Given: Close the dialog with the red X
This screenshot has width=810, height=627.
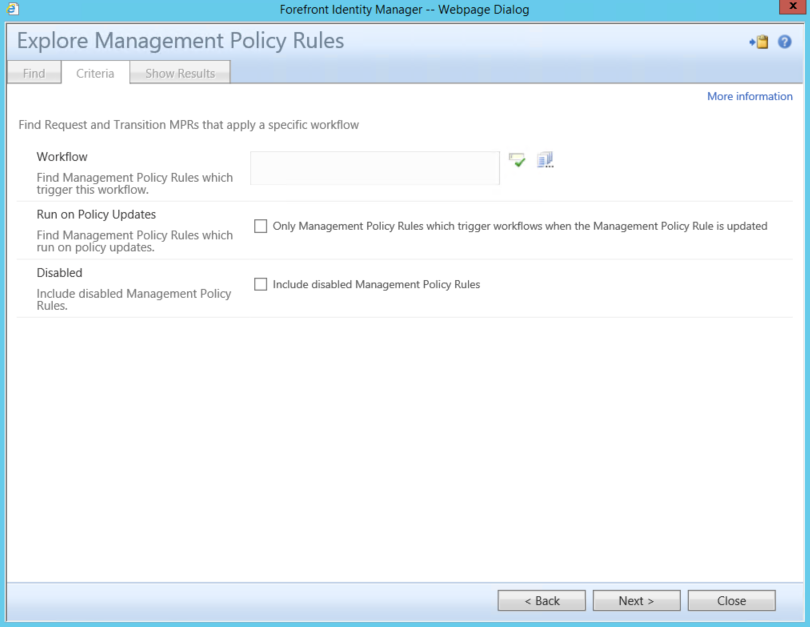Looking at the screenshot, I should (793, 7).
